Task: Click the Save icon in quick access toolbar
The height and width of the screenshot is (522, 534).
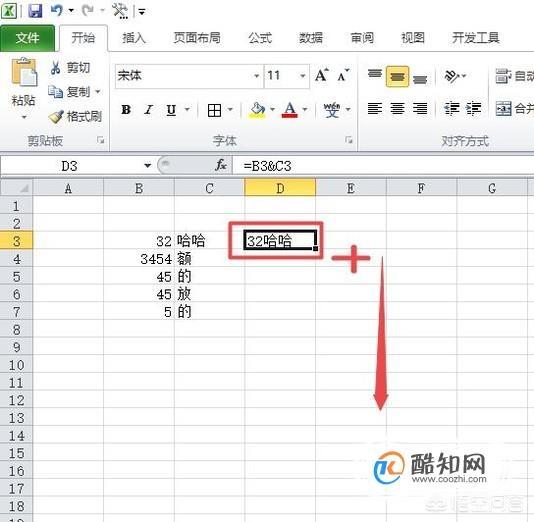Action: [35, 11]
